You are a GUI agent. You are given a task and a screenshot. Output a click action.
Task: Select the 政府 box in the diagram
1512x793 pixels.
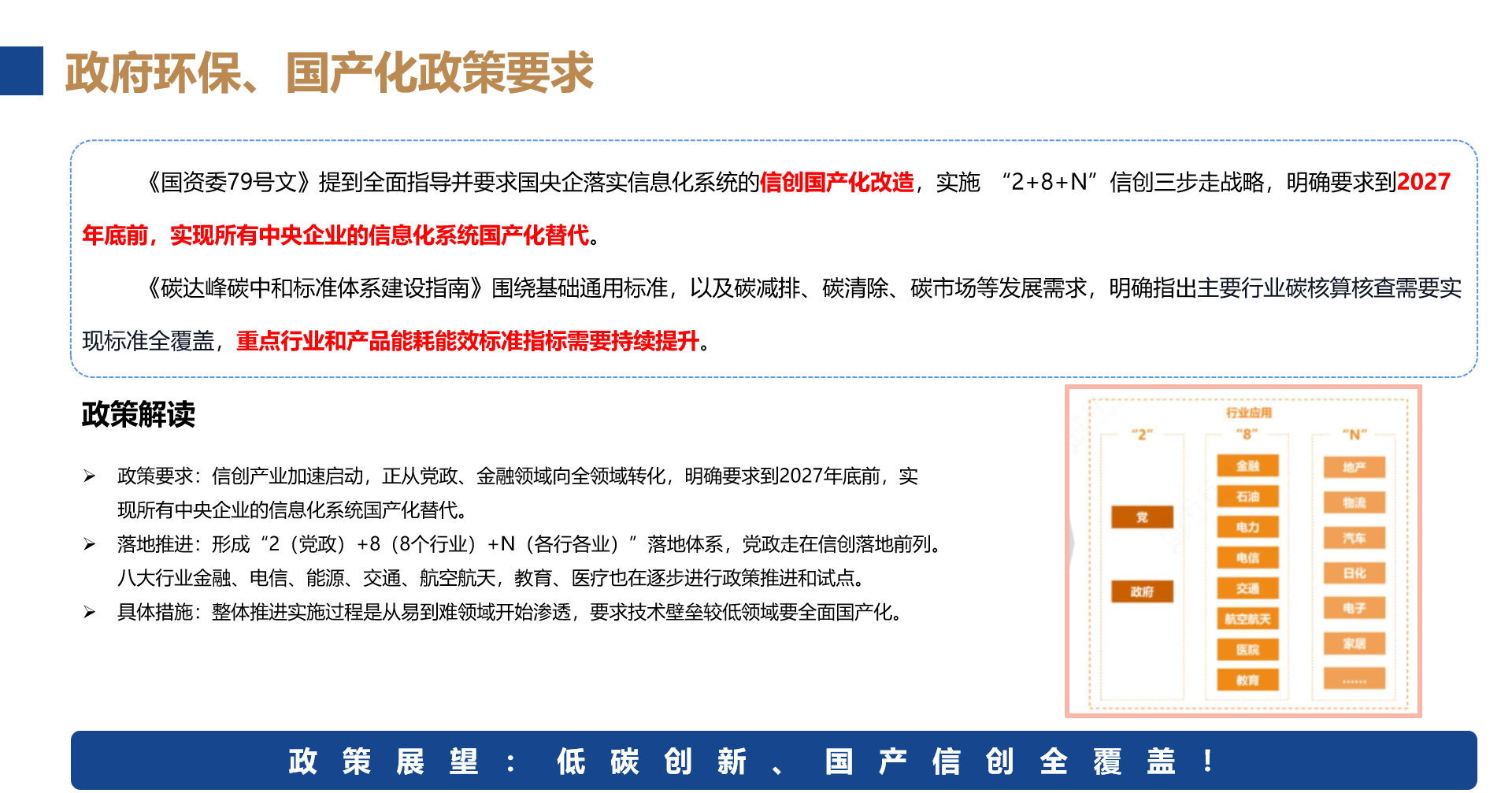(1142, 591)
